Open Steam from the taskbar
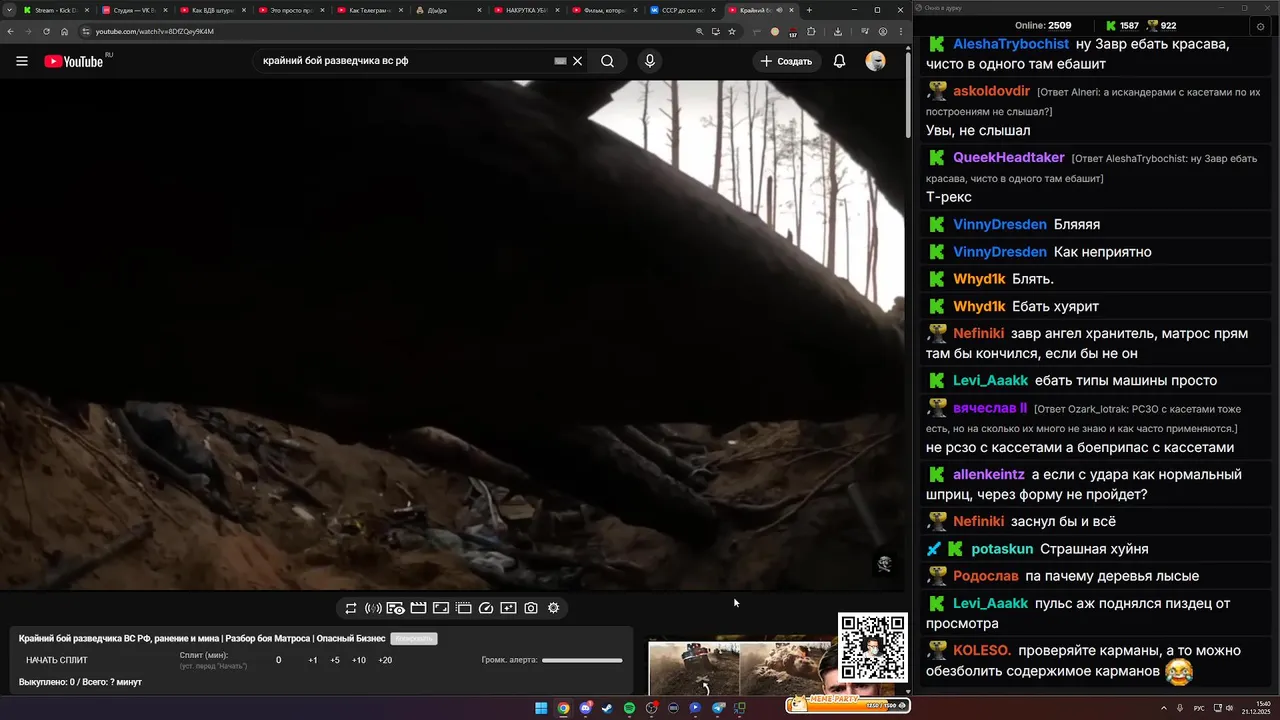This screenshot has height=720, width=1280. point(607,708)
